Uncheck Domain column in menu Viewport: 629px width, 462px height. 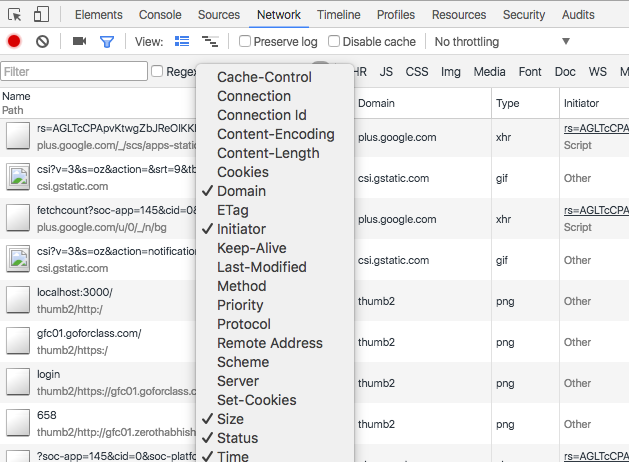point(275,191)
